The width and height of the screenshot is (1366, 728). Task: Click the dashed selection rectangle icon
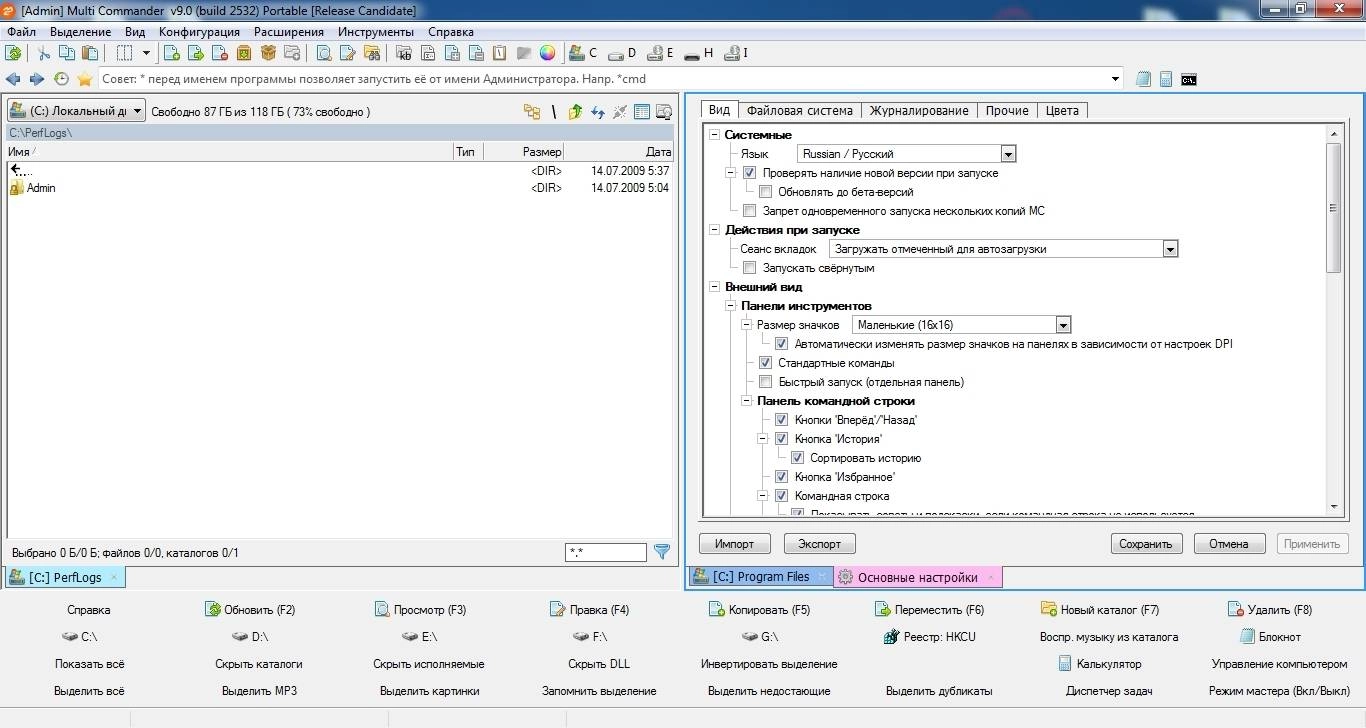click(125, 53)
